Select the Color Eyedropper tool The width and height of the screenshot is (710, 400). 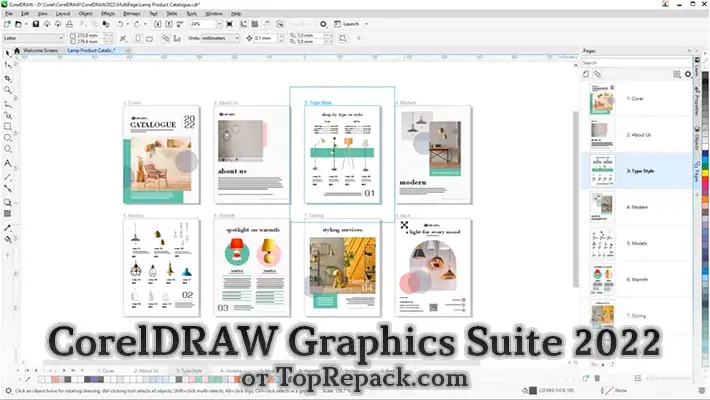coord(7,228)
